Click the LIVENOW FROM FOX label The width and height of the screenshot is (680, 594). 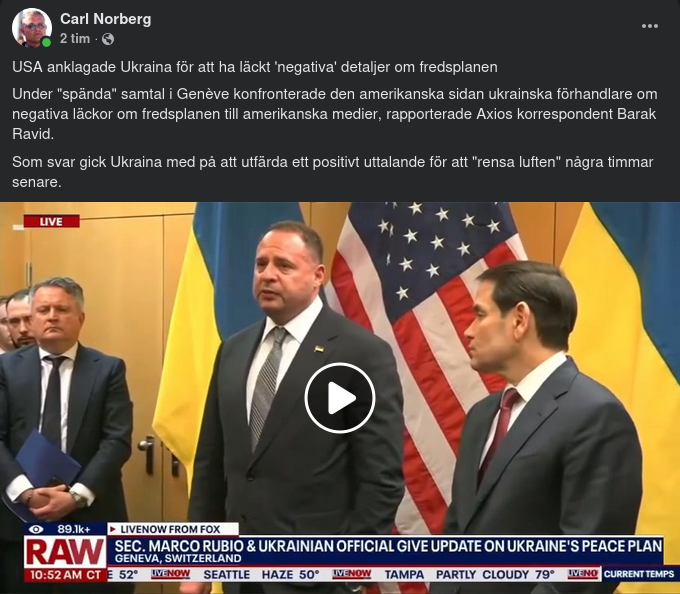(x=173, y=529)
